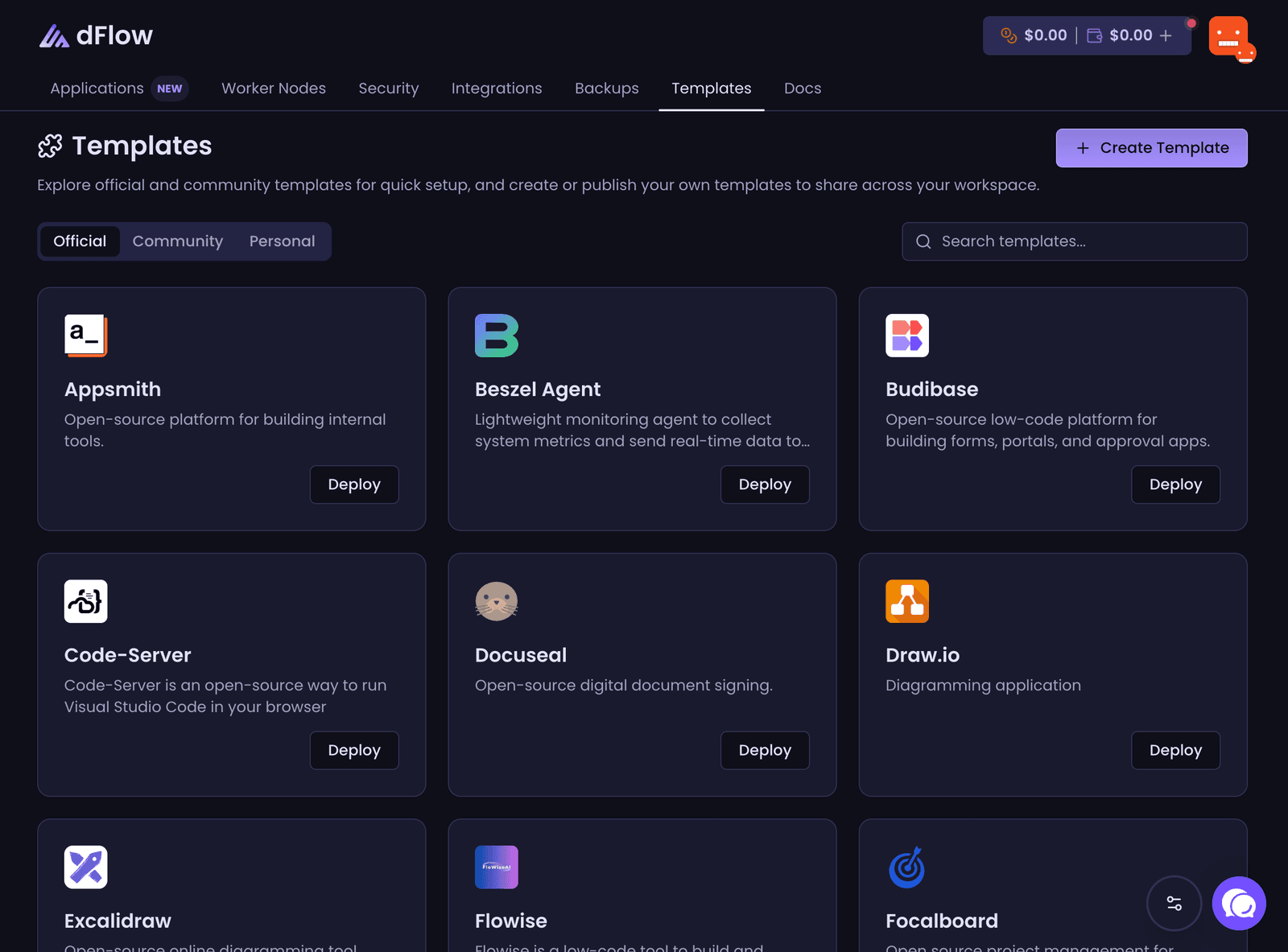This screenshot has width=1288, height=952.
Task: Click 'Diagramming application' description
Action: coord(983,686)
